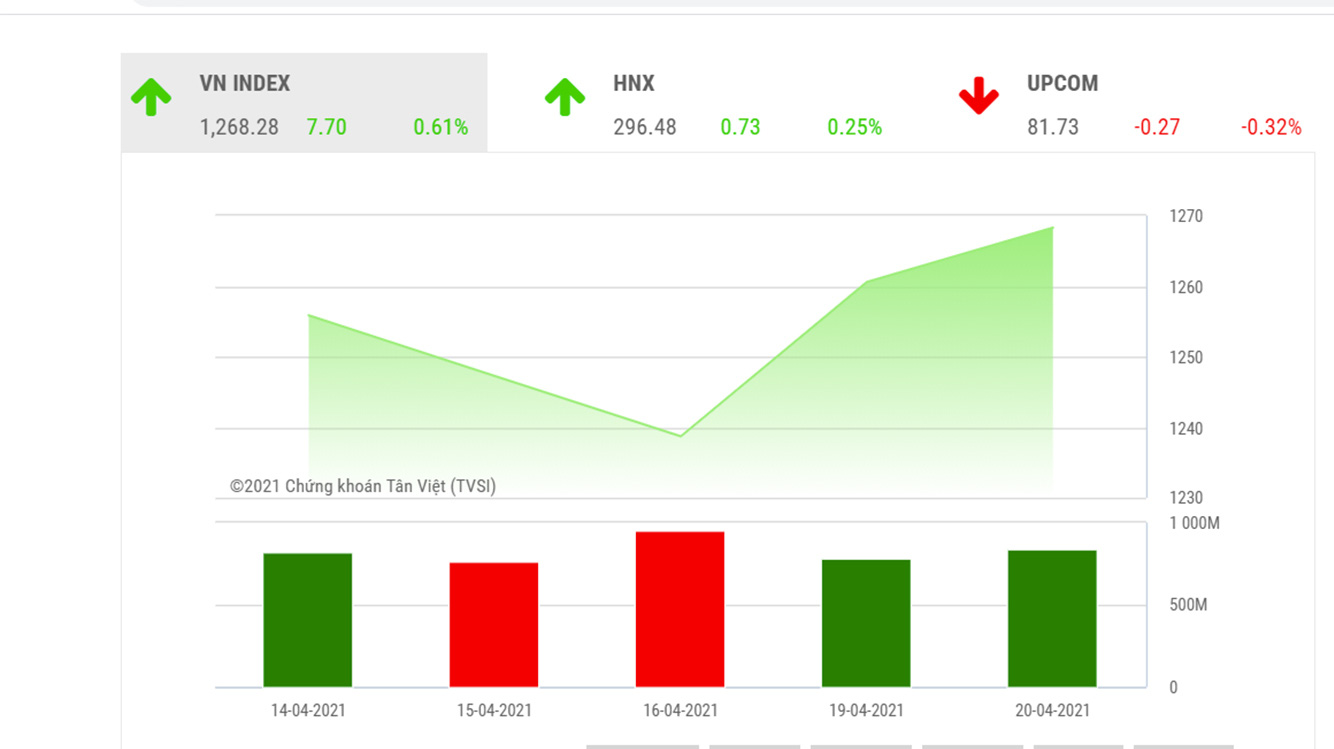
Task: Click the chart line point at 19-04-2021
Action: tap(866, 282)
